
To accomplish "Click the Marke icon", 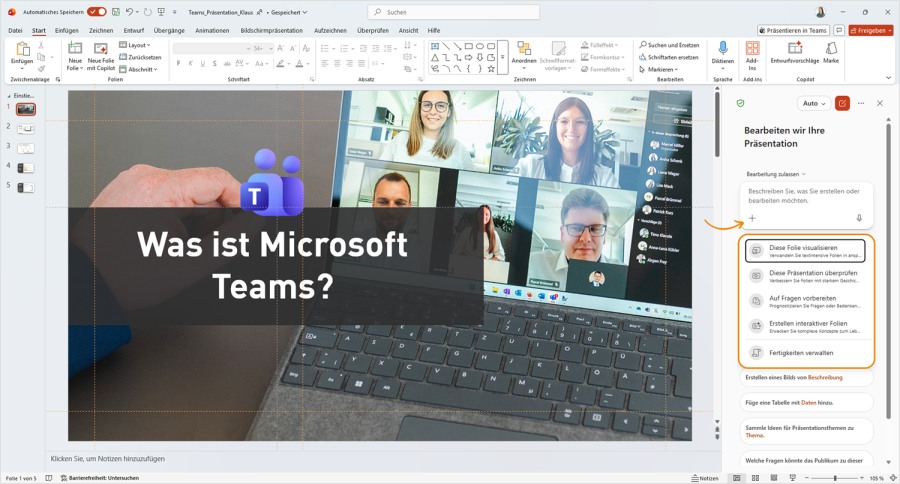I will click(831, 48).
